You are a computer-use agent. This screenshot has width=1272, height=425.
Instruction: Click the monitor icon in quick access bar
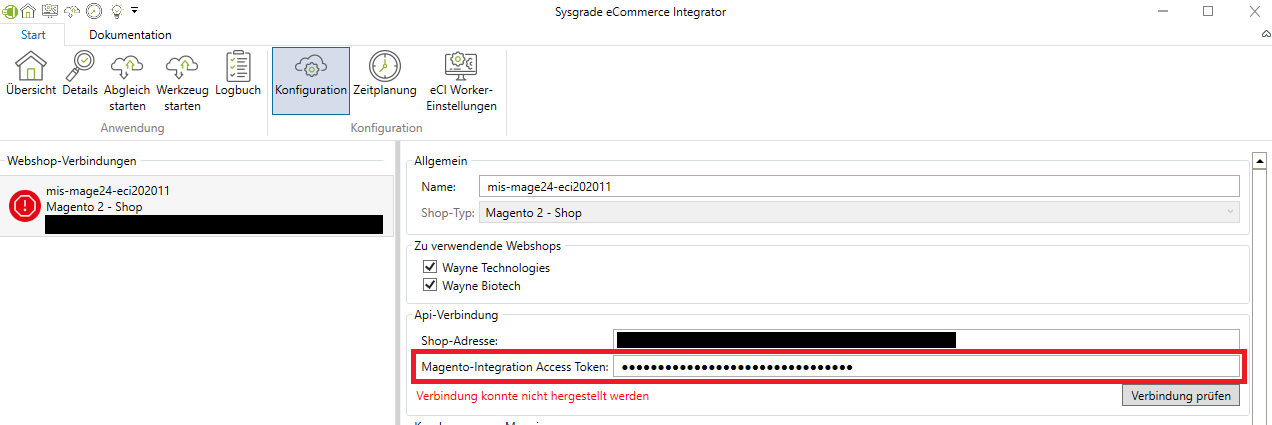(50, 11)
